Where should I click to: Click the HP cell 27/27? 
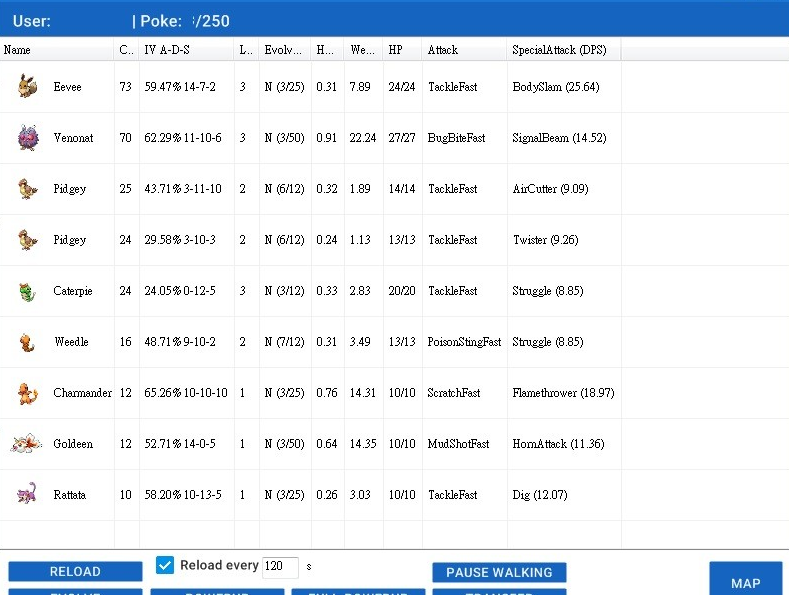click(402, 137)
